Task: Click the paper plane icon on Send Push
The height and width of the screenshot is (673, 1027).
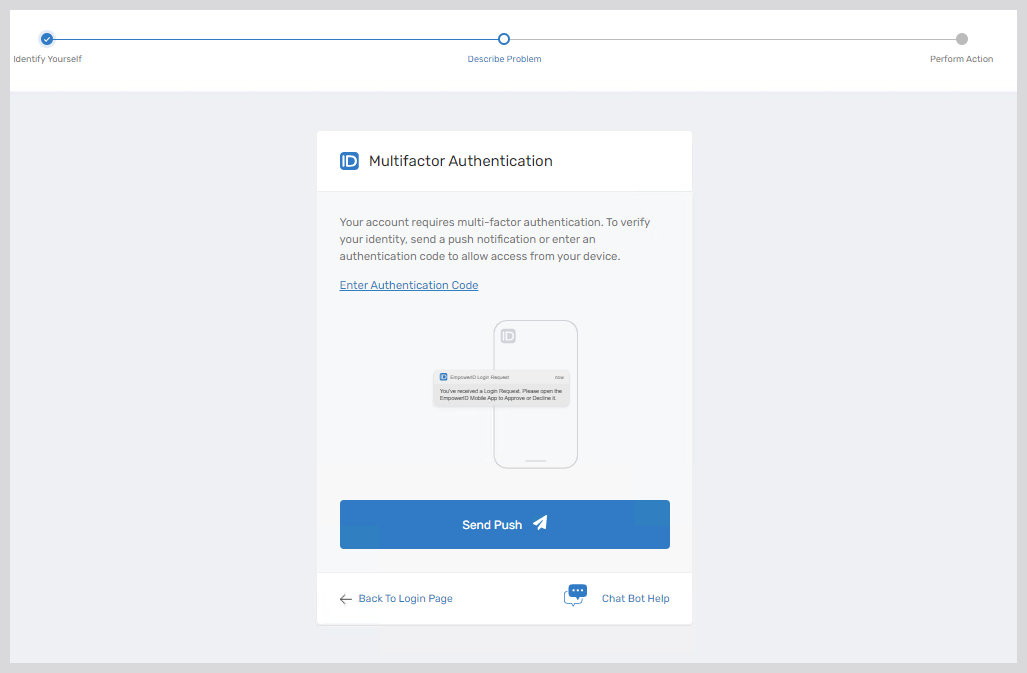Action: pyautogui.click(x=538, y=523)
